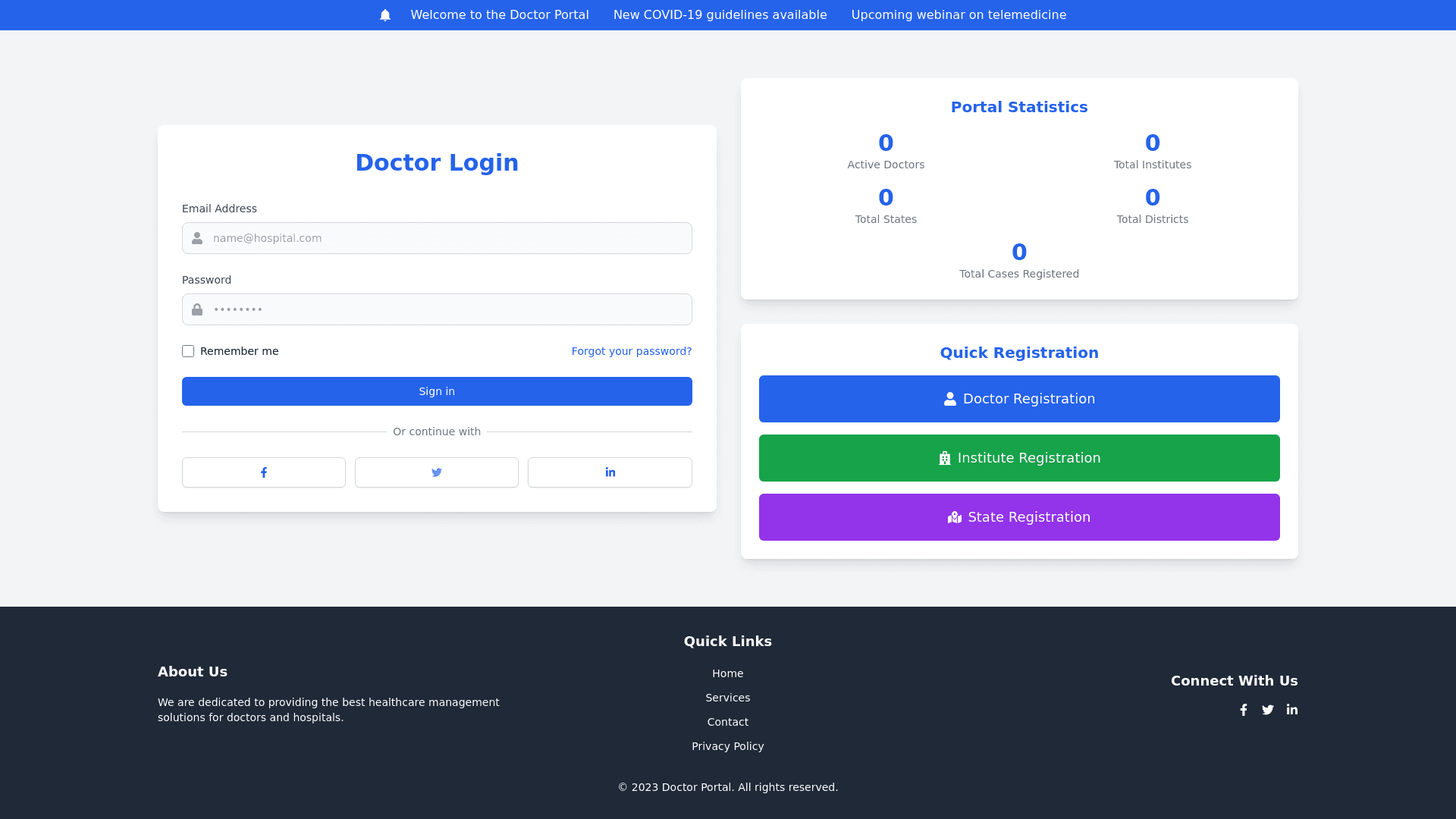Image resolution: width=1456 pixels, height=819 pixels.
Task: Open the Services footer link
Action: (727, 698)
